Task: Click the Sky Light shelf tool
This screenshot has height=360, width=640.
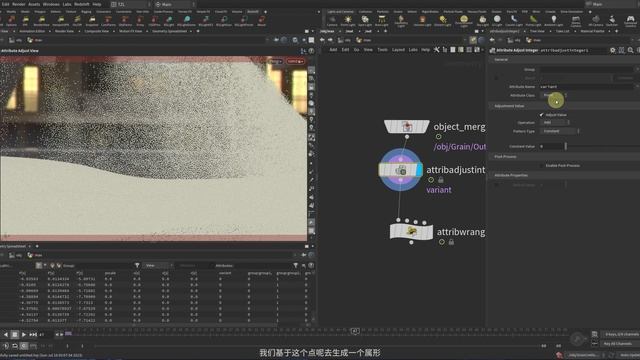Action: click(482, 21)
